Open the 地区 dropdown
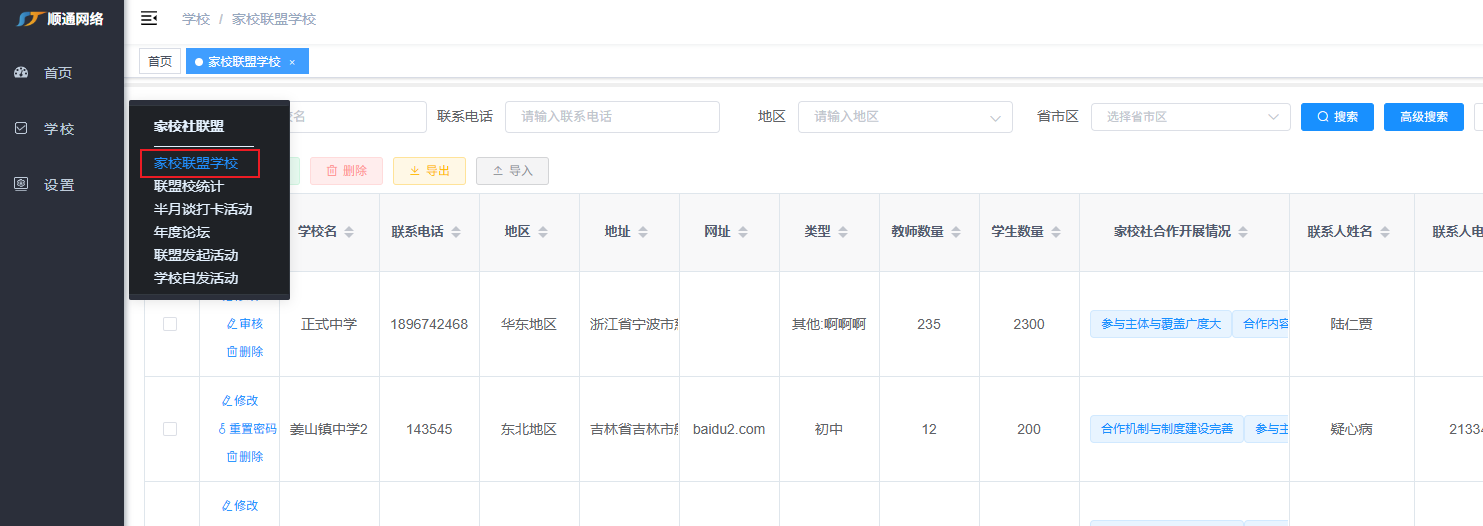The width and height of the screenshot is (1483, 526). tap(905, 117)
